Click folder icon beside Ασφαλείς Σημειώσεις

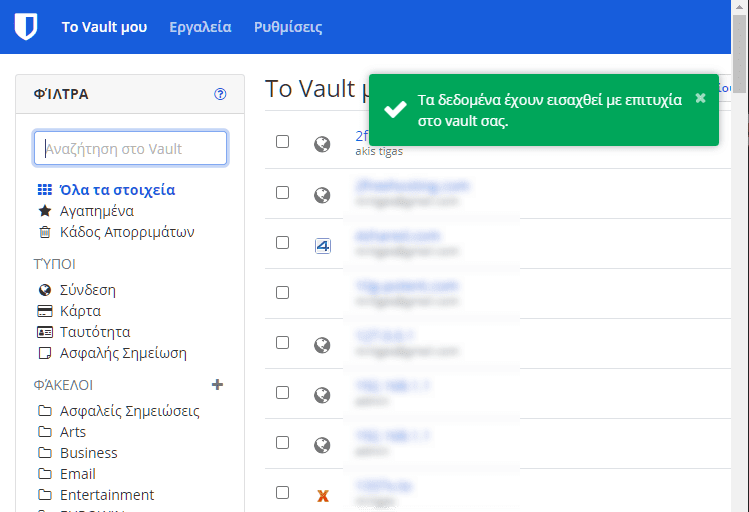pyautogui.click(x=45, y=411)
